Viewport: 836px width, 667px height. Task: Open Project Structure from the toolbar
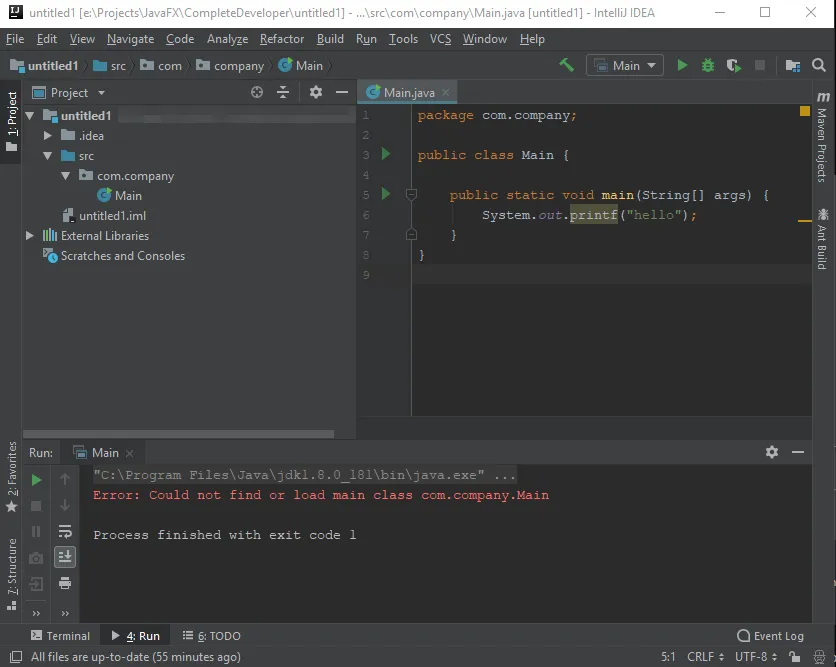pyautogui.click(x=792, y=65)
